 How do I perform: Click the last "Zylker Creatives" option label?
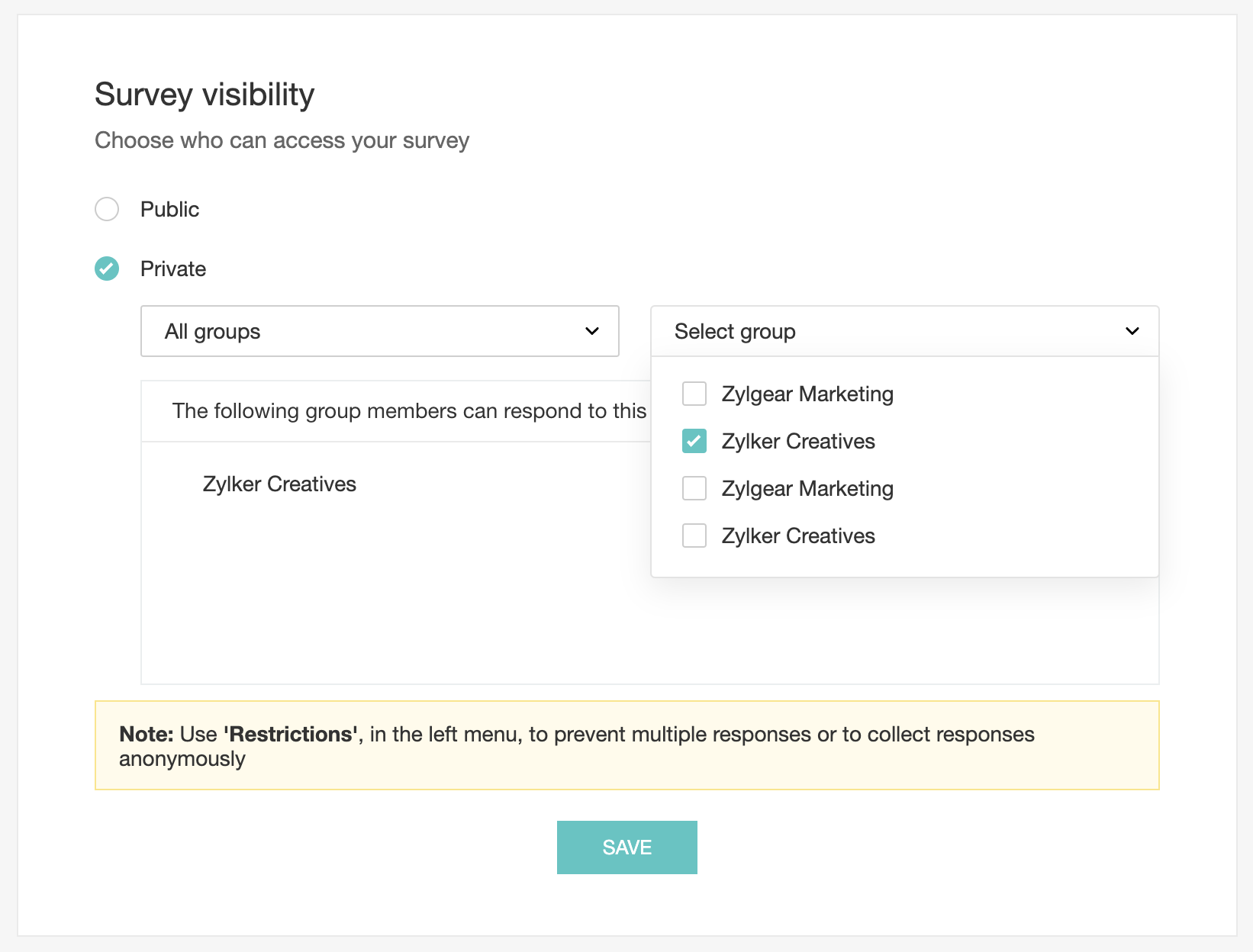798,535
